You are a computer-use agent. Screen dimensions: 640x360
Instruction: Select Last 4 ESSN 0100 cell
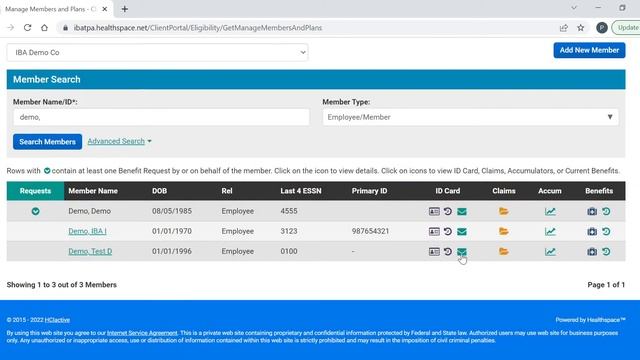coord(289,251)
